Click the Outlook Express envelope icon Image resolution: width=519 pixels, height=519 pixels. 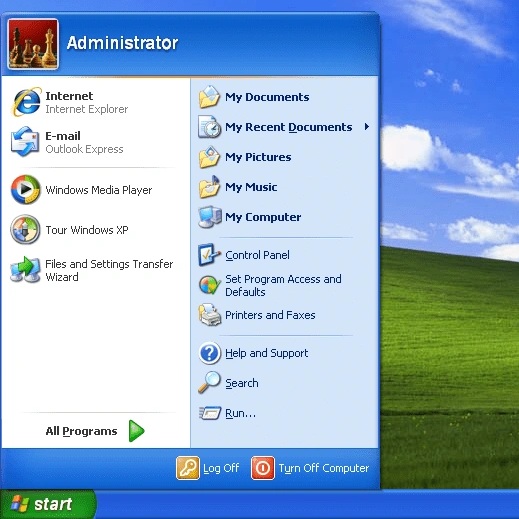click(x=25, y=141)
